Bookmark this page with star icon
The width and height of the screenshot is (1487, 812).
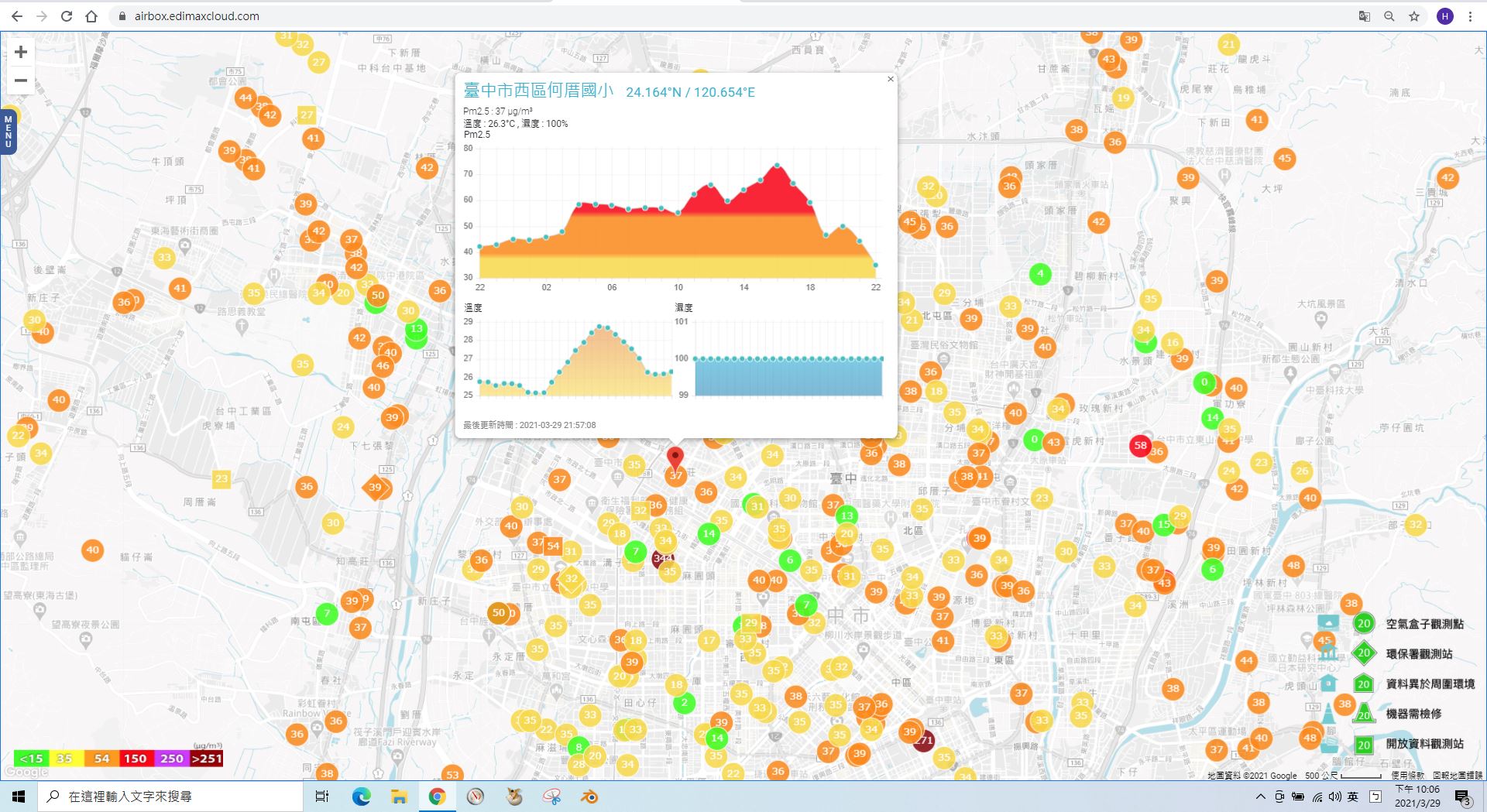pos(1414,16)
